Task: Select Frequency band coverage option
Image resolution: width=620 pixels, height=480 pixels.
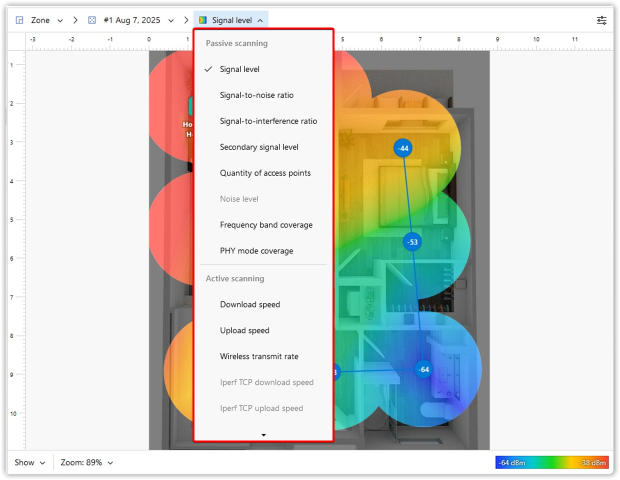Action: pyautogui.click(x=266, y=225)
